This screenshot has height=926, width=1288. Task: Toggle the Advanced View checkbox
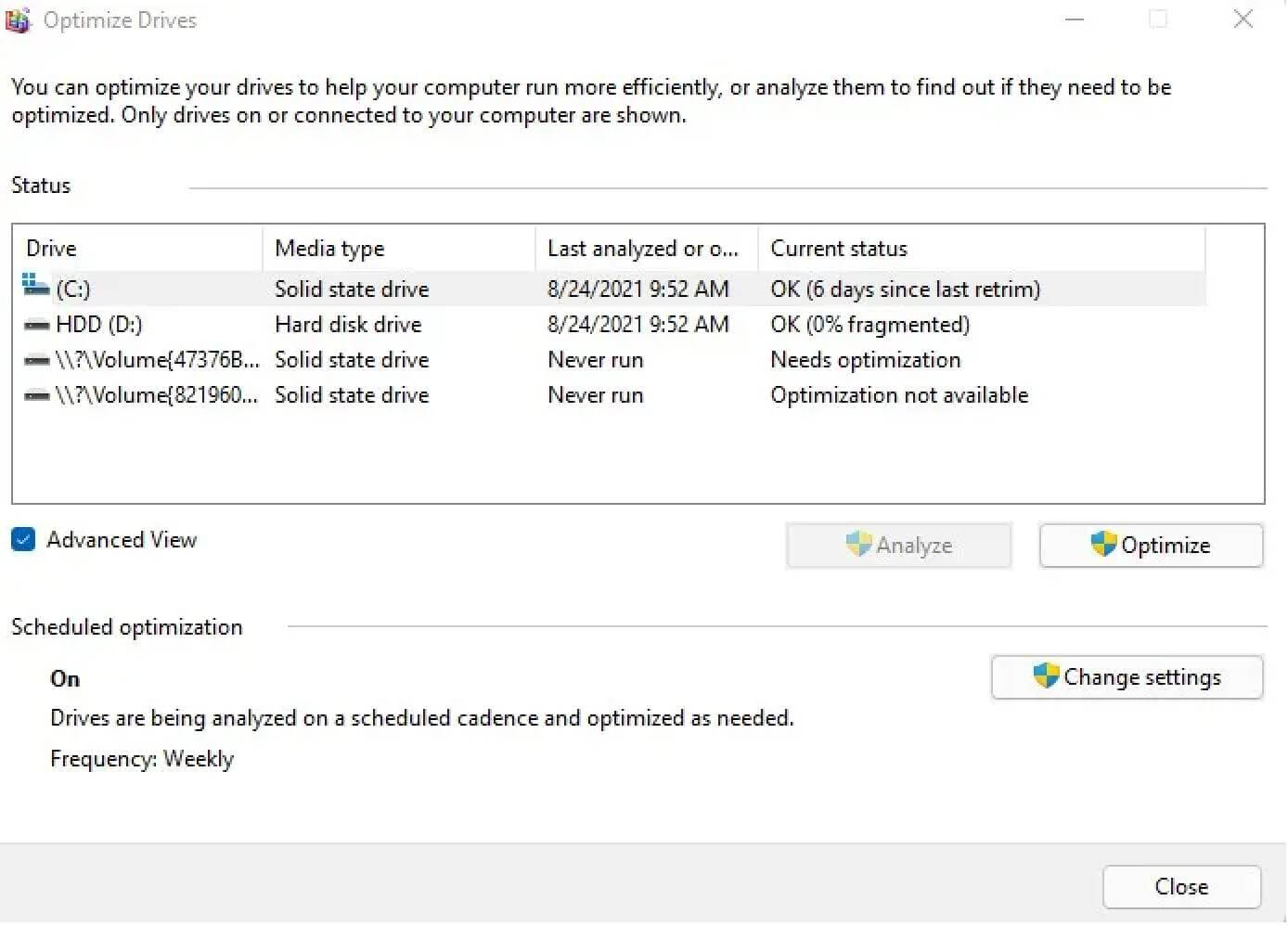coord(22,539)
